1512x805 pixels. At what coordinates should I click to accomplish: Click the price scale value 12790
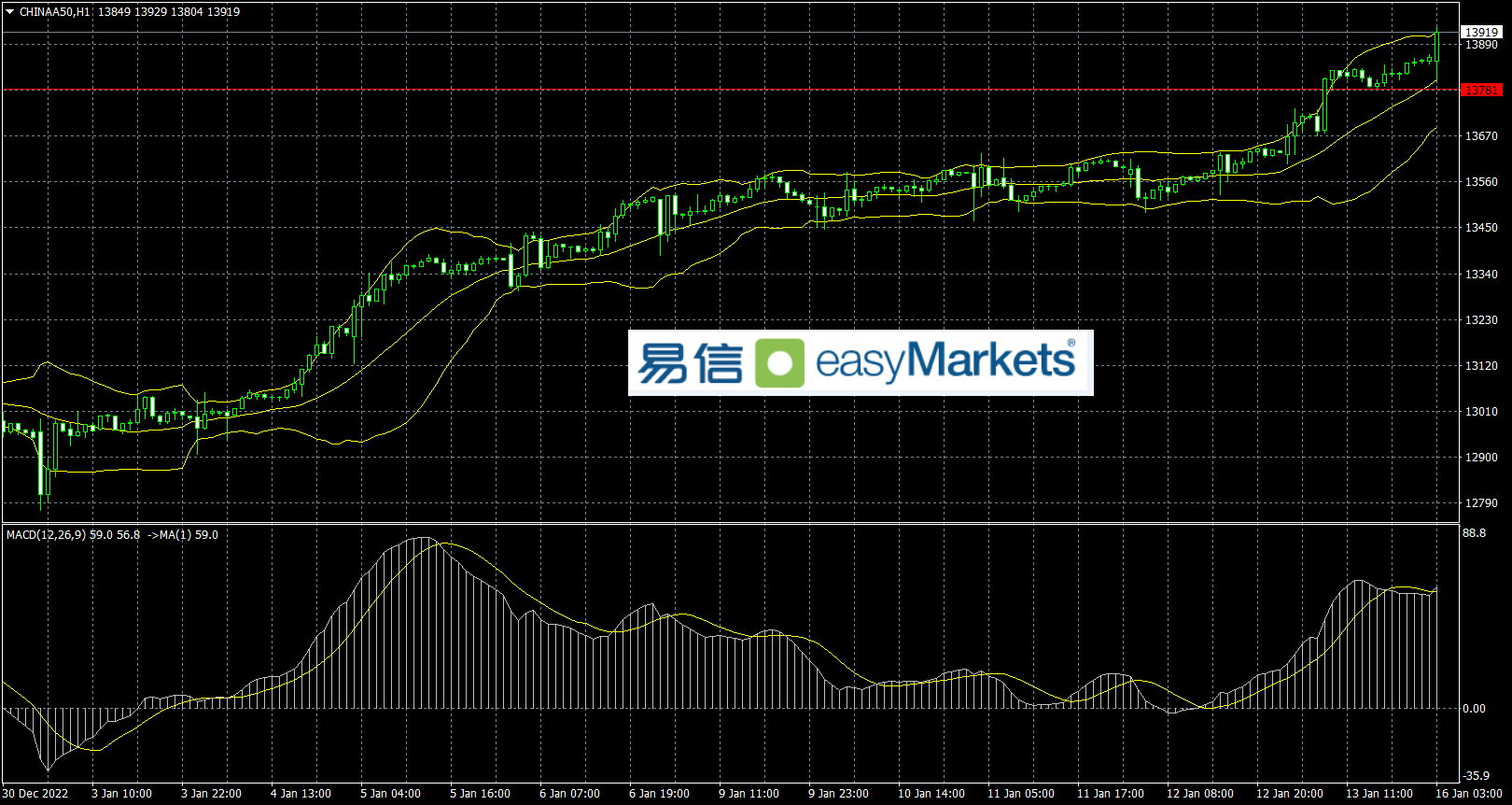1481,503
